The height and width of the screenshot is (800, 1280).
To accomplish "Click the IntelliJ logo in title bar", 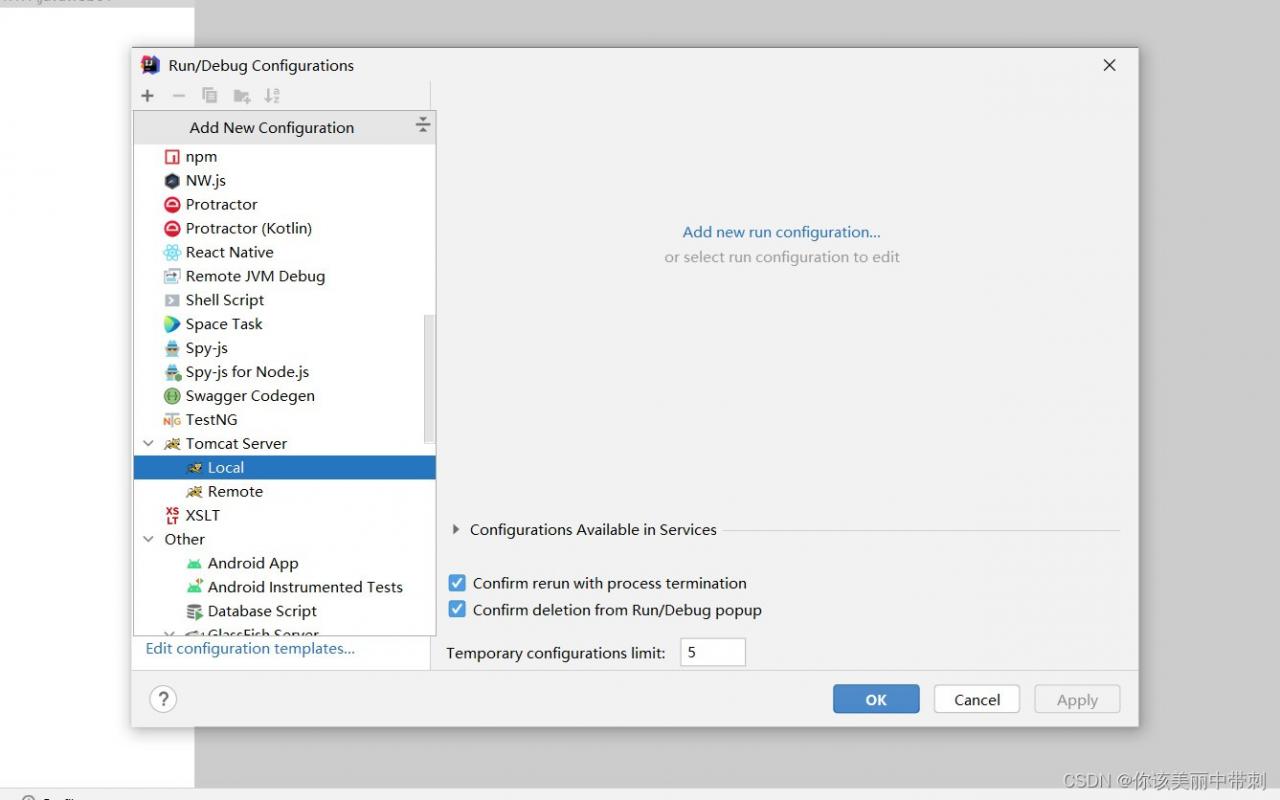I will (x=151, y=65).
